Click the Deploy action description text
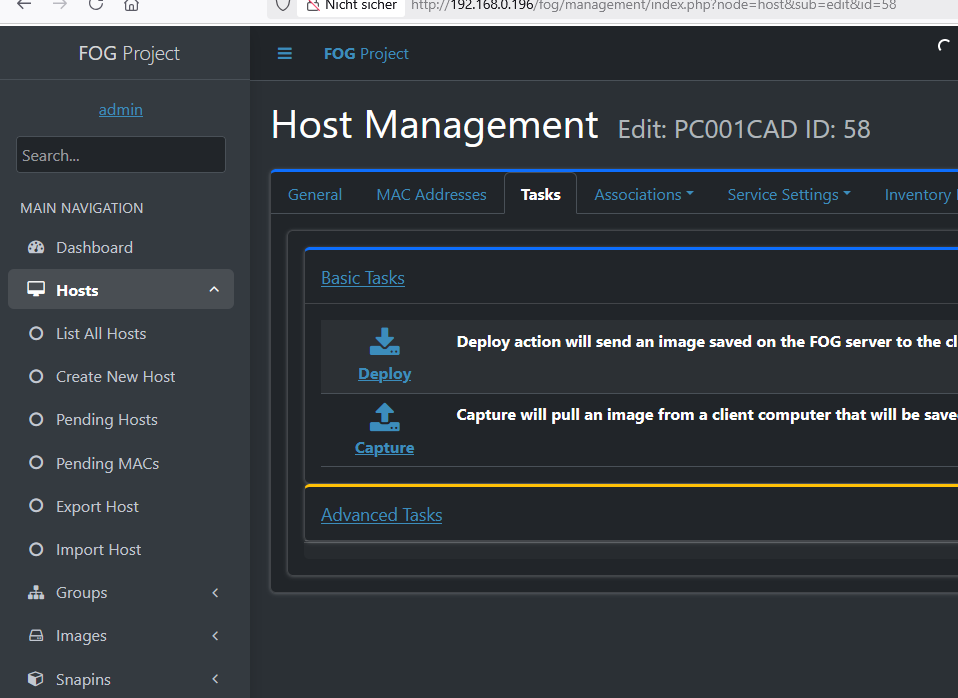 click(x=707, y=342)
